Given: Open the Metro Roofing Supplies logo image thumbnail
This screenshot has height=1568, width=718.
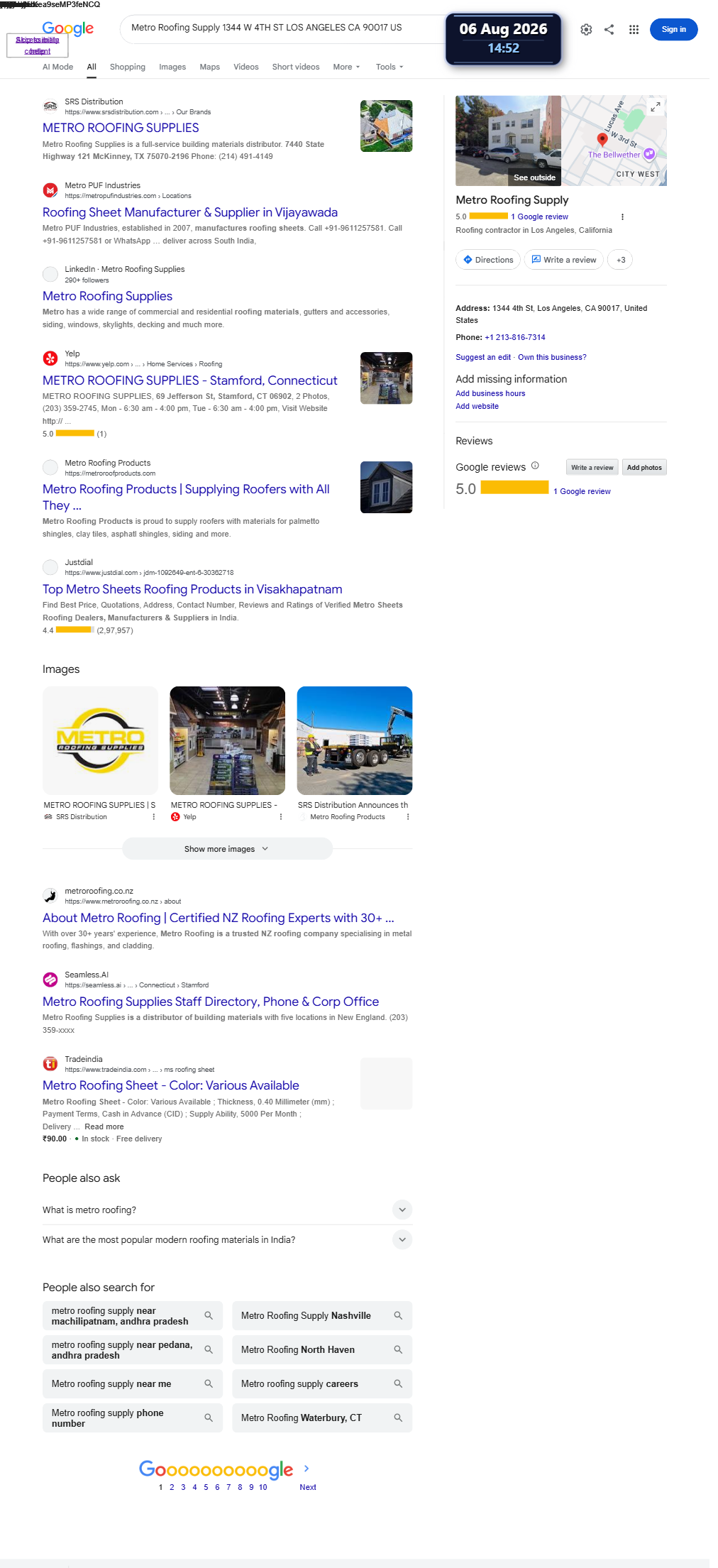Looking at the screenshot, I should point(100,741).
